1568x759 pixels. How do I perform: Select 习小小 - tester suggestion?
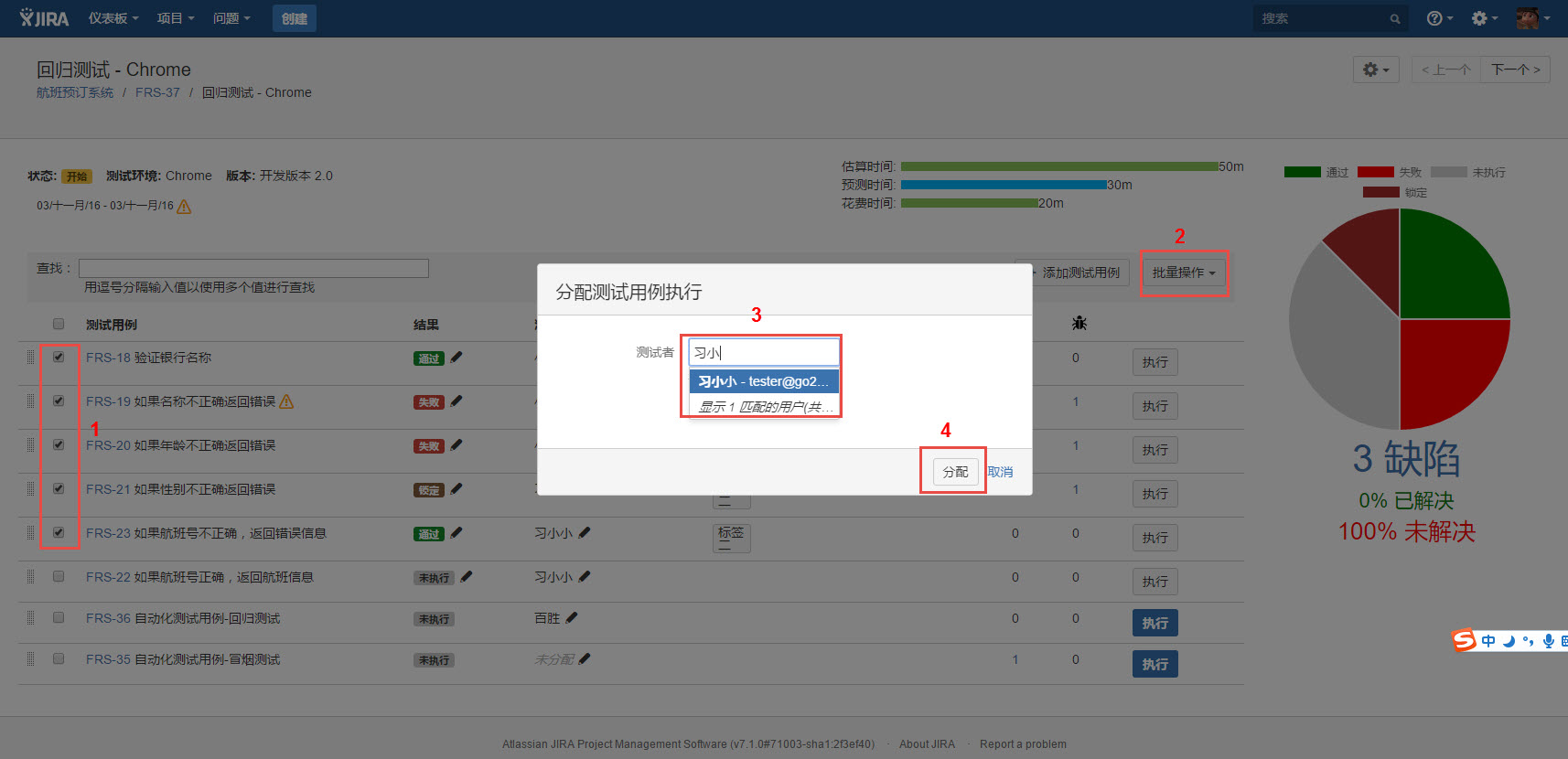[764, 381]
